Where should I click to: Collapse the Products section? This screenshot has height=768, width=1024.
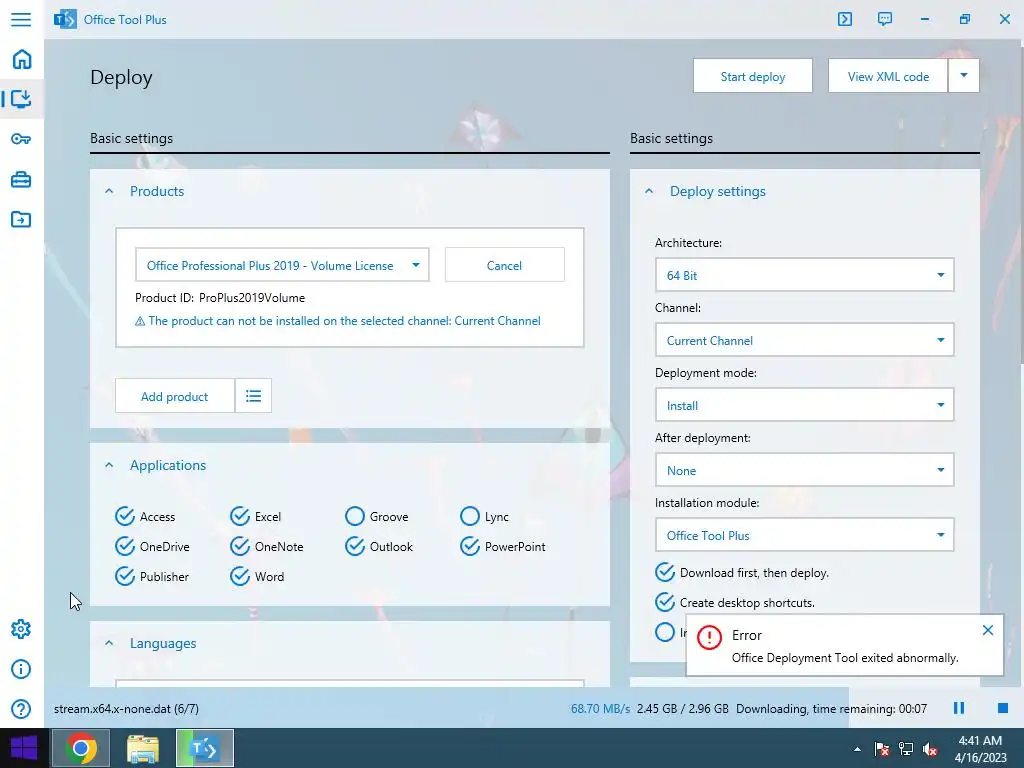109,191
